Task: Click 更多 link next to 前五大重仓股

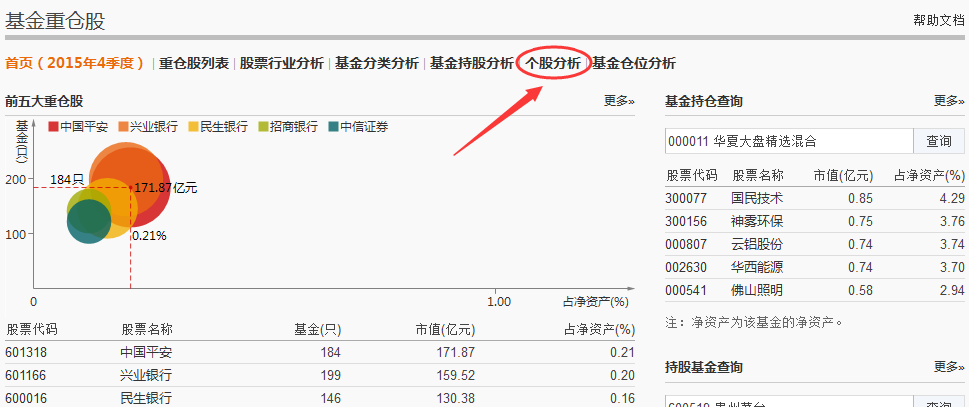Action: click(618, 101)
